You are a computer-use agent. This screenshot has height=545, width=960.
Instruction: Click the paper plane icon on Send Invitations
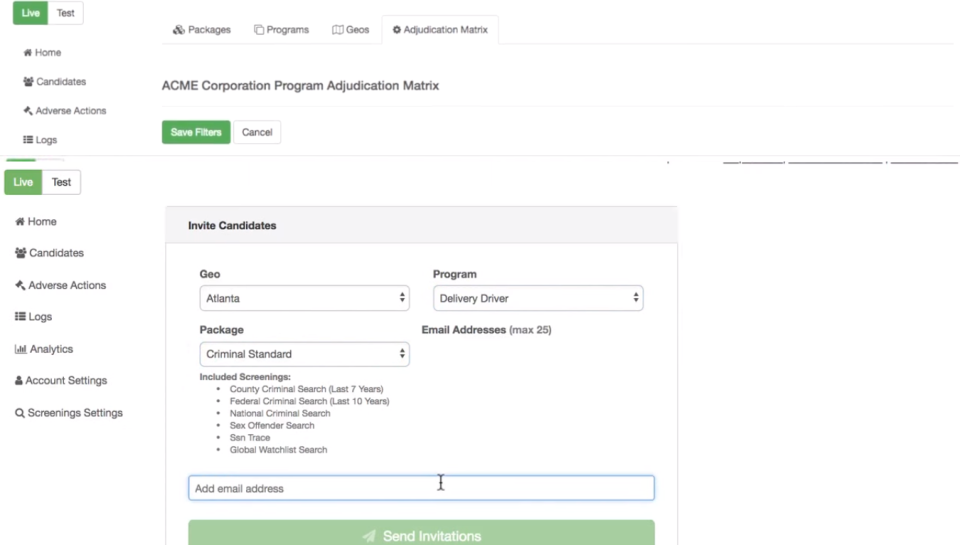[369, 536]
